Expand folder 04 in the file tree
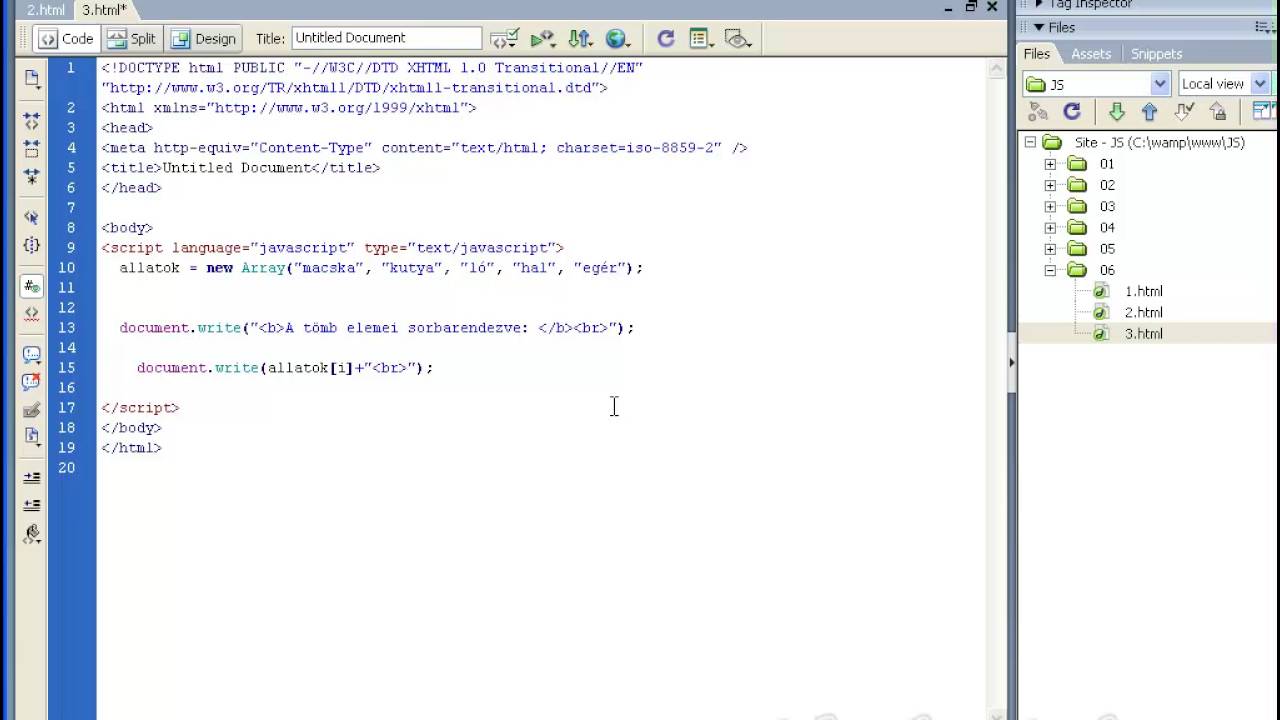Viewport: 1280px width, 720px height. coord(1050,228)
